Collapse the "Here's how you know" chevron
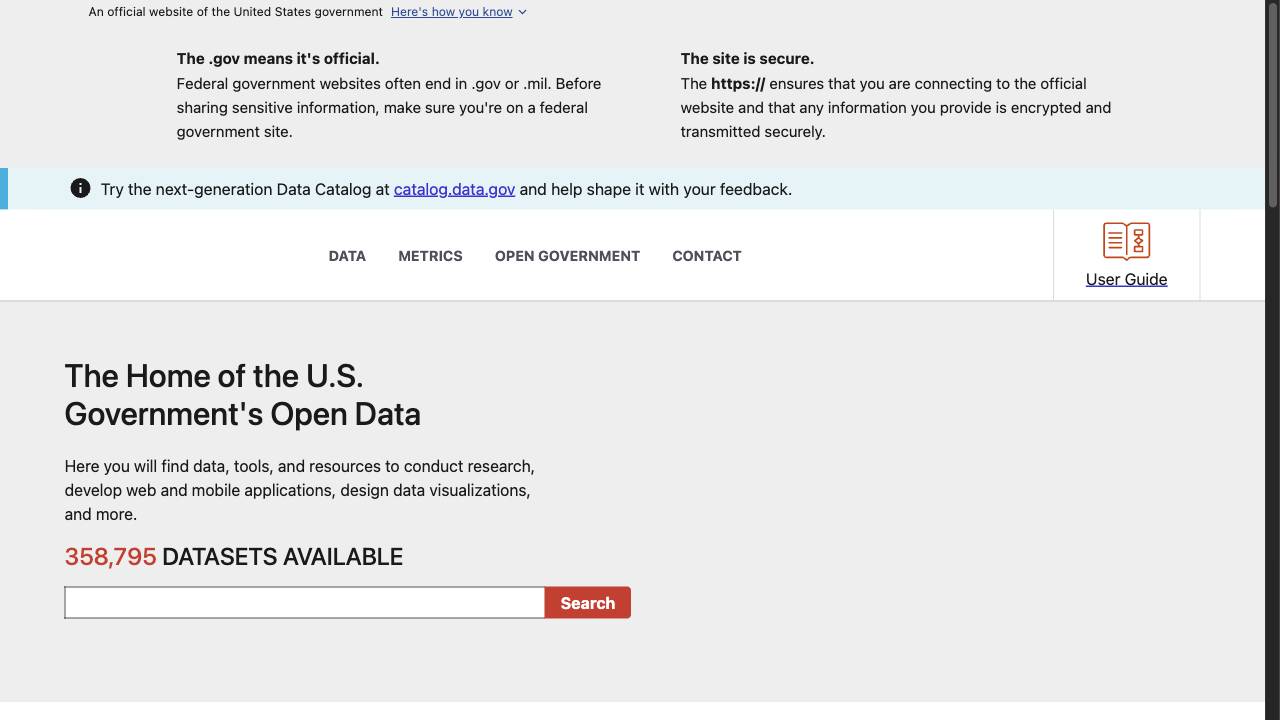The image size is (1280, 720). (x=522, y=12)
